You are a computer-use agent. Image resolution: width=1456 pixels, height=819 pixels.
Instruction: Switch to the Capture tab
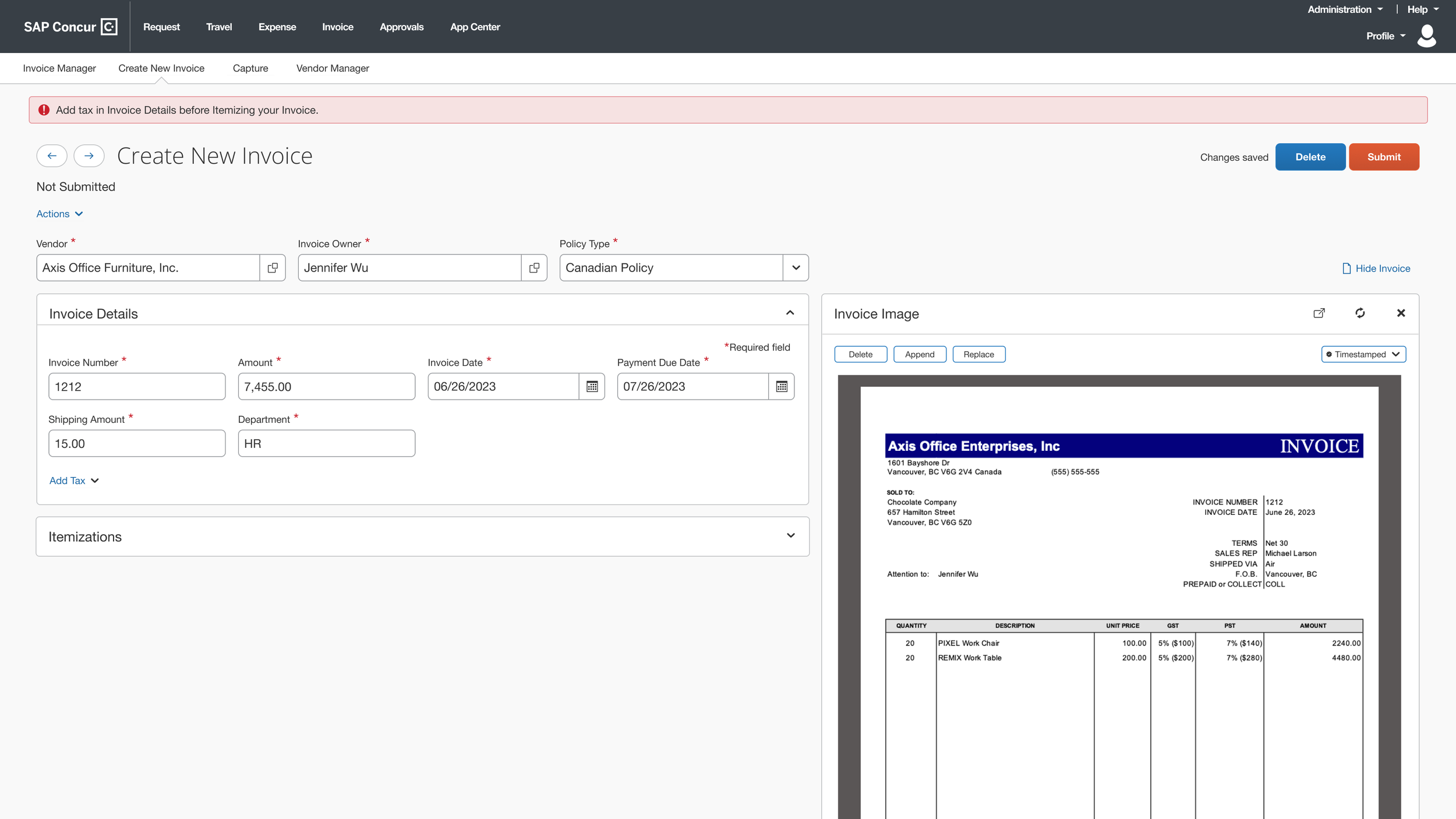click(x=250, y=68)
